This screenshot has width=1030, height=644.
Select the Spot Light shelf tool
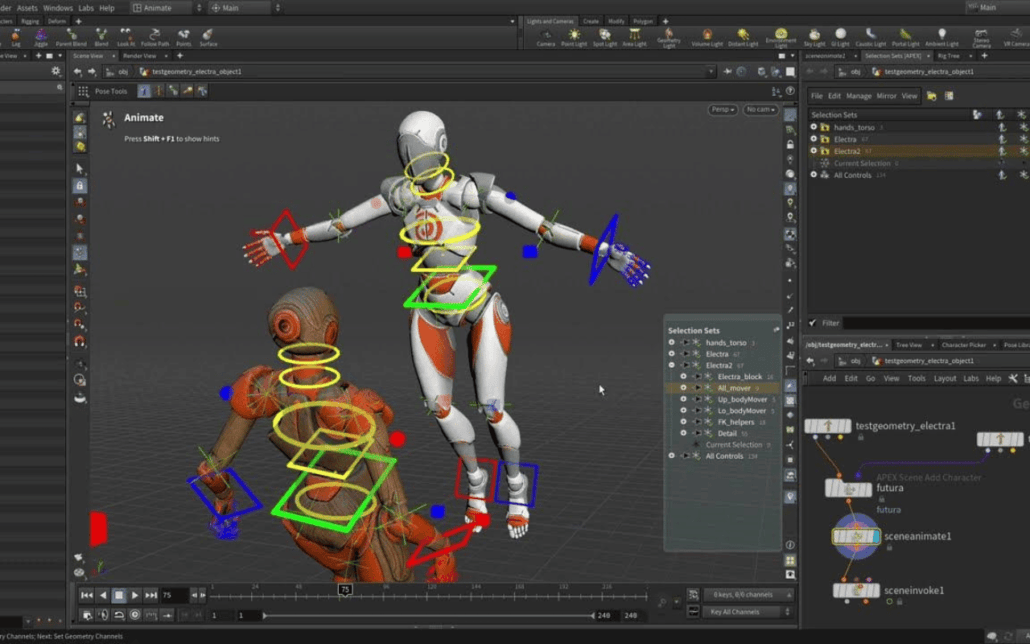605,36
